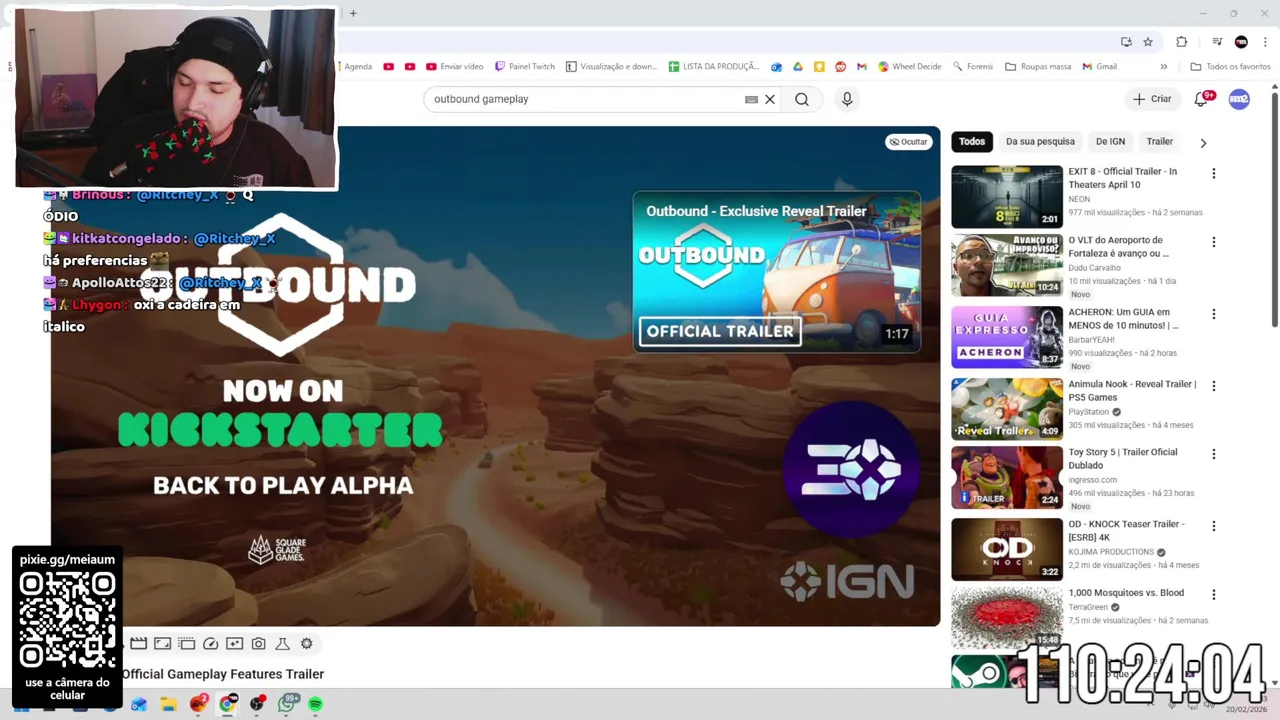The width and height of the screenshot is (1280, 720).
Task: Open options menu for Toy Story 5 trailer
Action: (x=1214, y=454)
